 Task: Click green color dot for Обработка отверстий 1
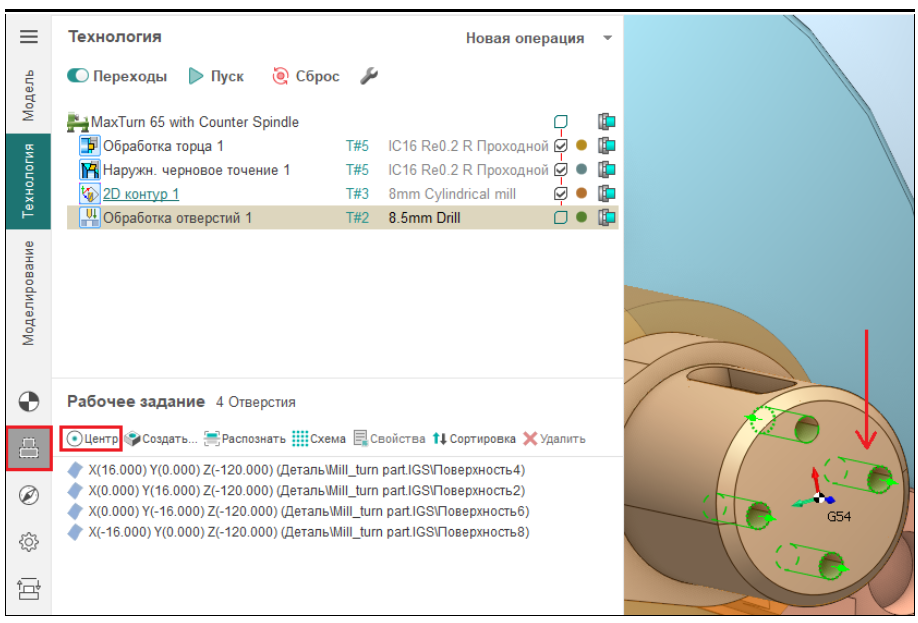click(x=582, y=218)
